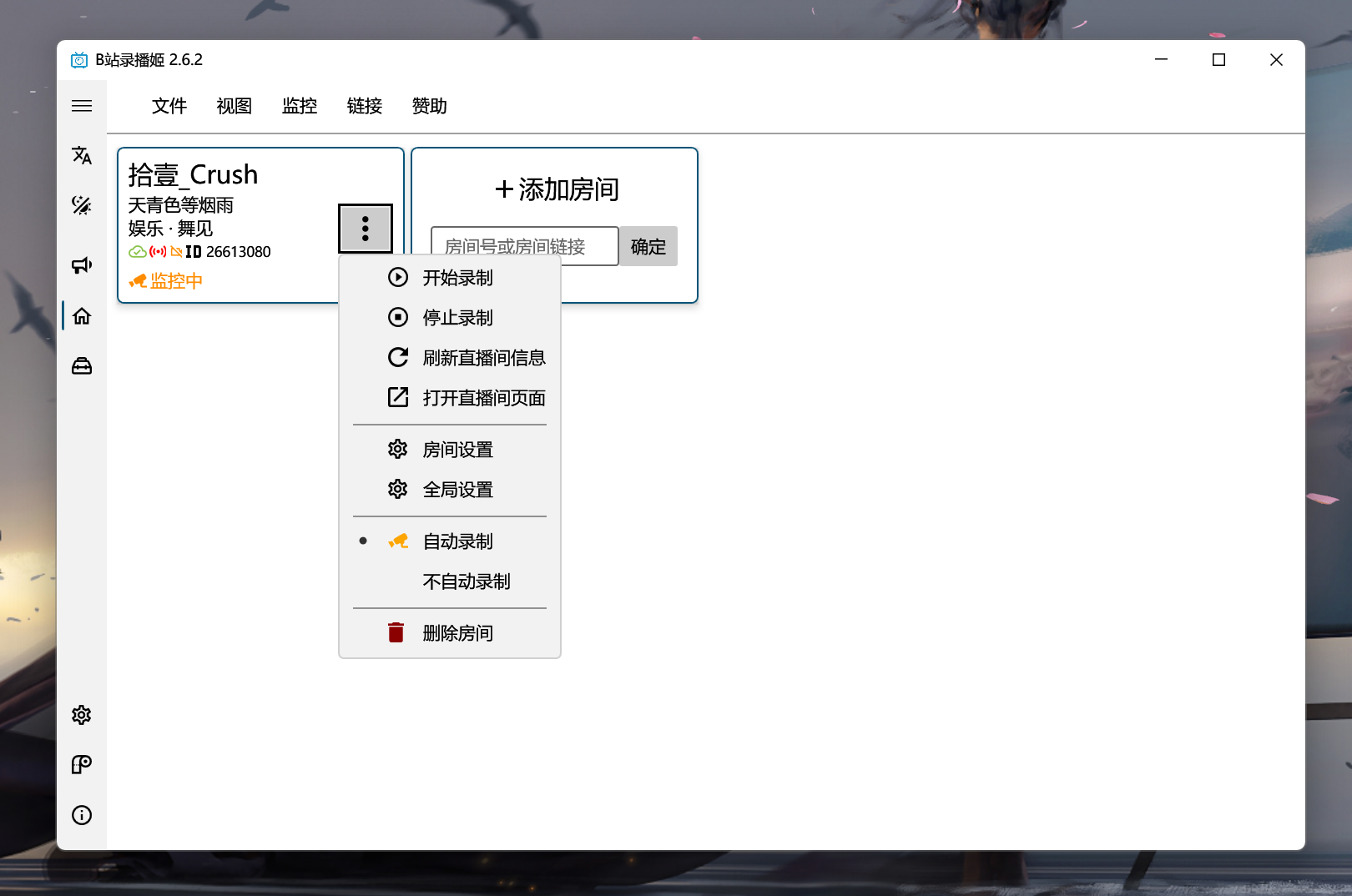Minimize the B站录播姬 window
Screen dimensions: 1352x896
click(1161, 59)
